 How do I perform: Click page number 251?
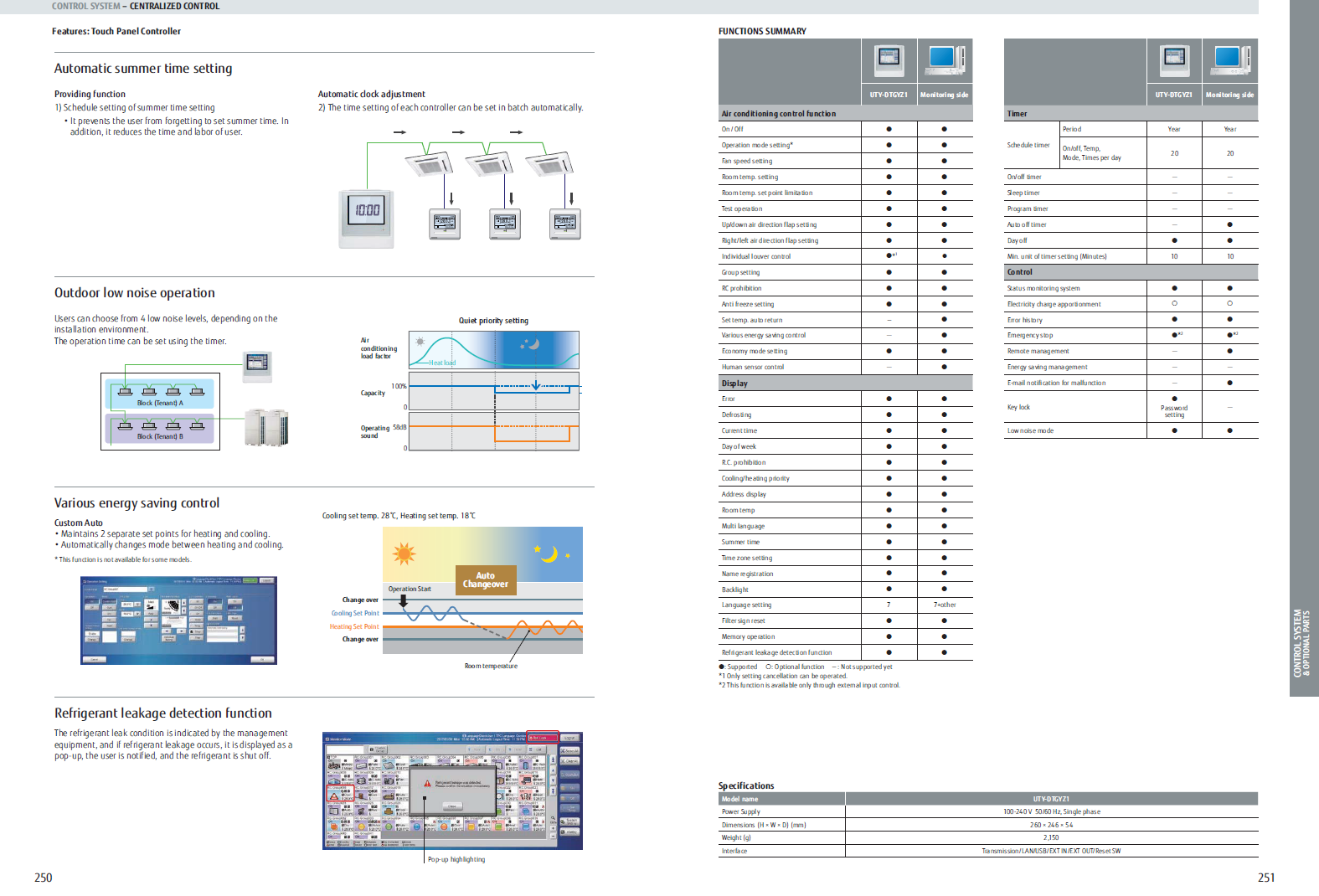[x=1266, y=878]
